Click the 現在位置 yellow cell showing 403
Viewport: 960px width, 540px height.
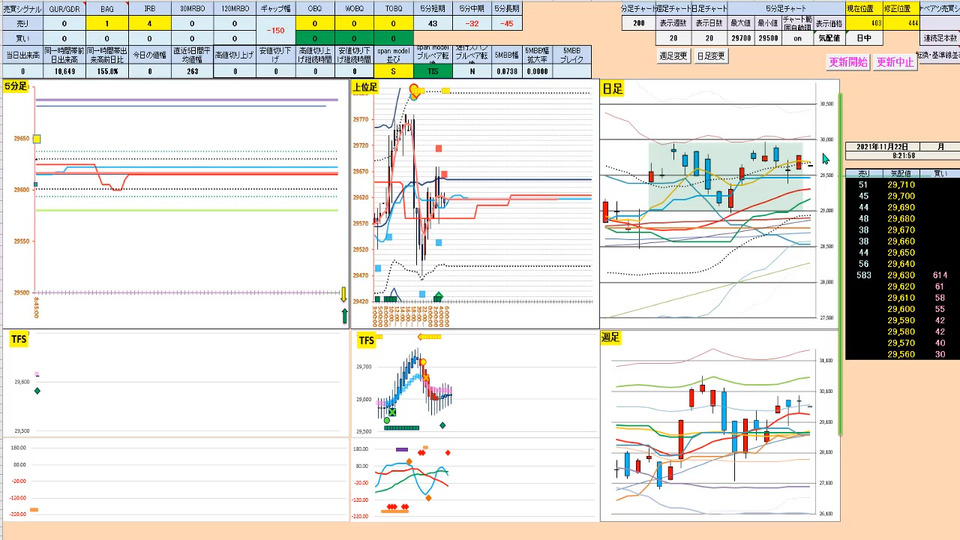click(863, 23)
